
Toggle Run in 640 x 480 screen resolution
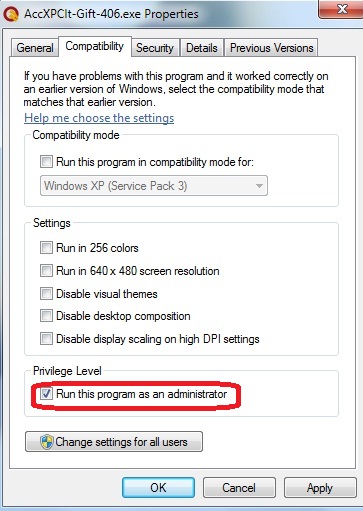[46, 270]
